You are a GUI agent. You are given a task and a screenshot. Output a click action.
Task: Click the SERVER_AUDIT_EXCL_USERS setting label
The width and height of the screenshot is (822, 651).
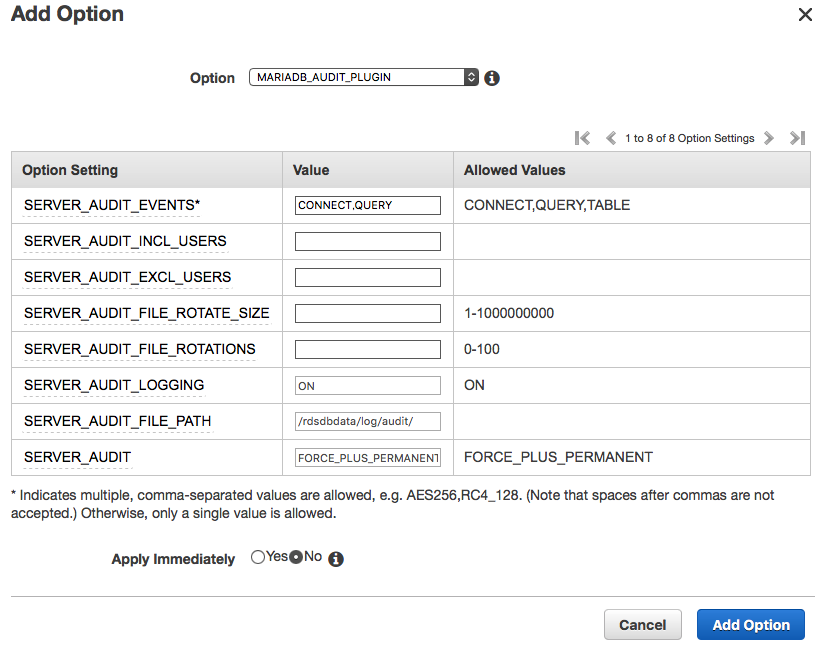(x=127, y=277)
